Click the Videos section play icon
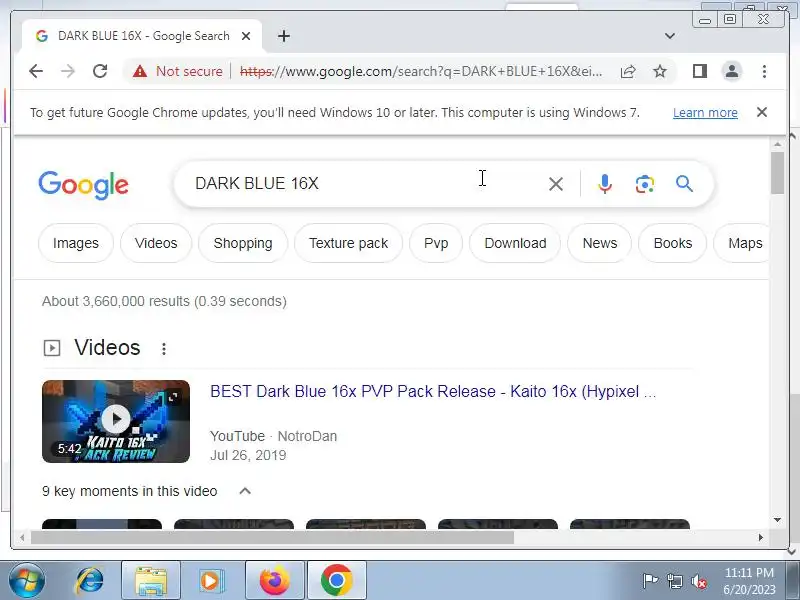 tap(52, 348)
